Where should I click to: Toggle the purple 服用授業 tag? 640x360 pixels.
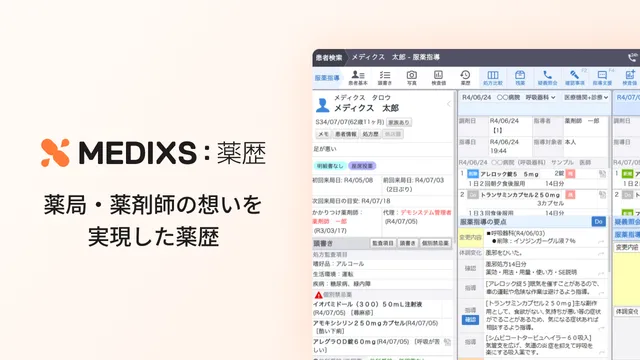pyautogui.click(x=362, y=166)
